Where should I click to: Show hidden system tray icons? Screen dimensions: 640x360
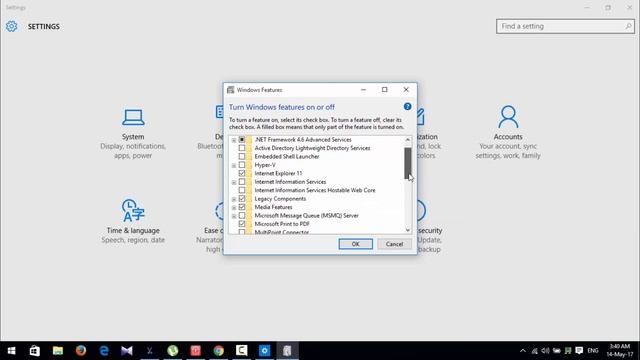pyautogui.click(x=523, y=351)
